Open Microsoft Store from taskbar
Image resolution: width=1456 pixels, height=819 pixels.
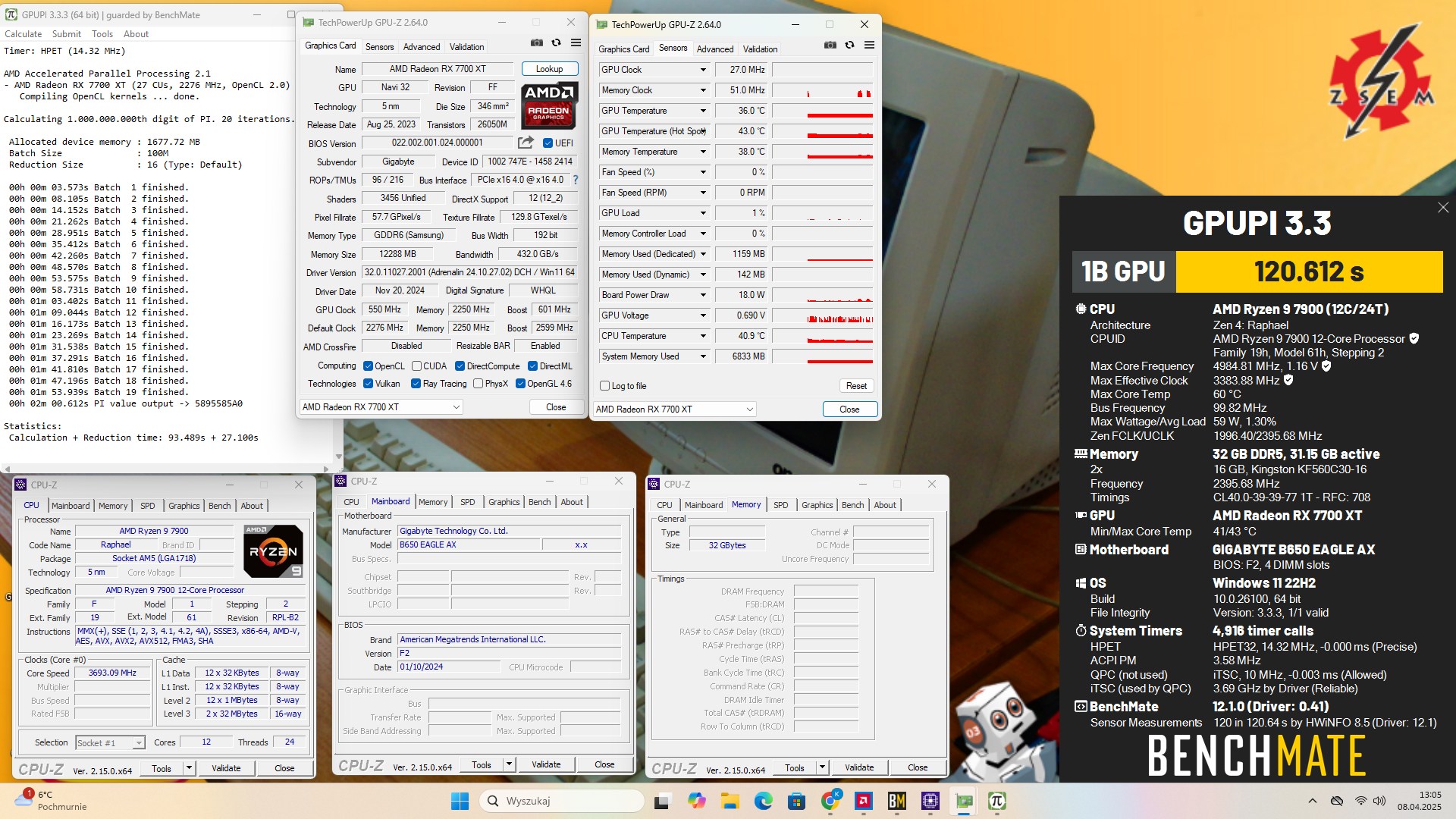click(x=796, y=801)
